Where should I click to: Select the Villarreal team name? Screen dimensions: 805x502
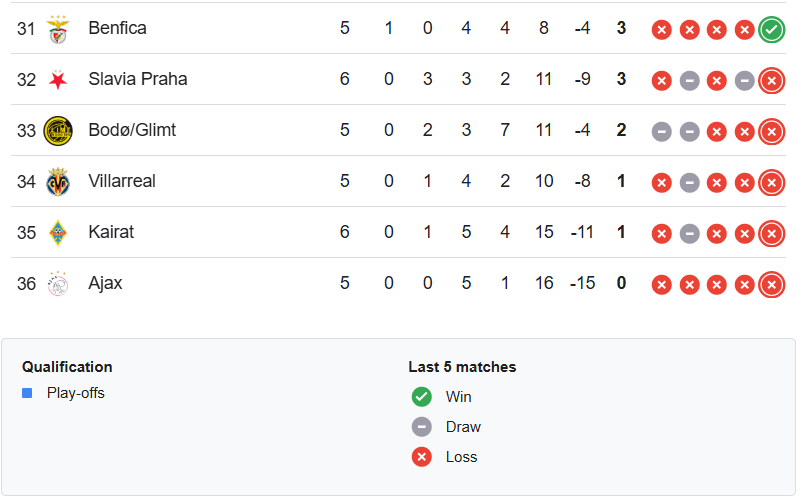point(122,181)
